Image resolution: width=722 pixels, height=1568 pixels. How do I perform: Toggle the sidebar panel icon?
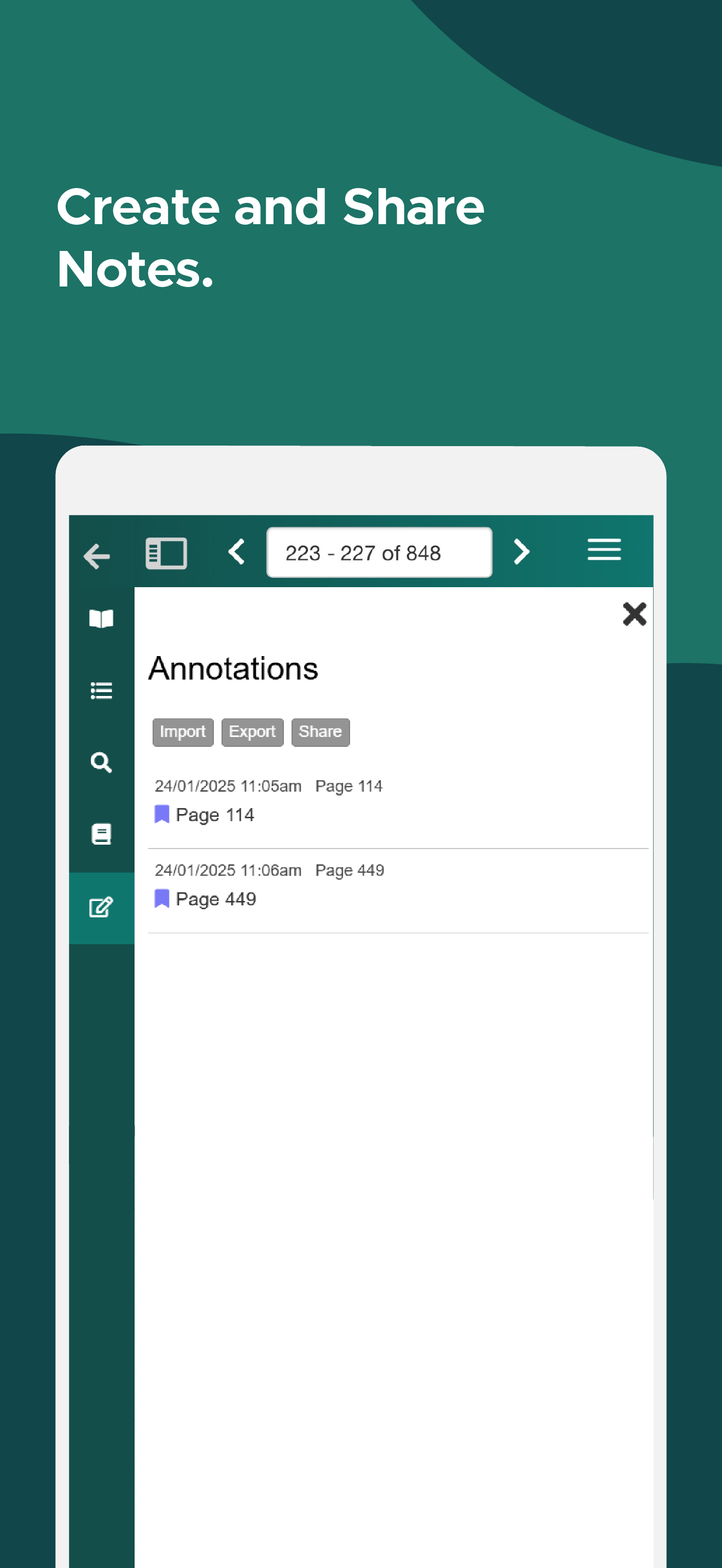coord(166,553)
